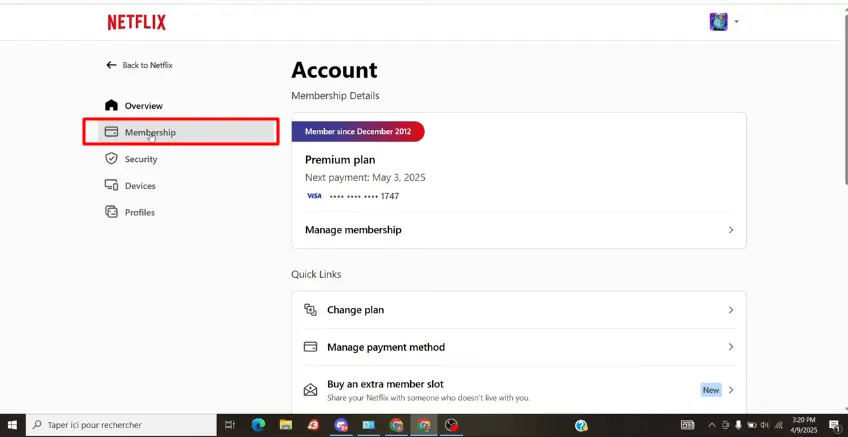Open the Windows Start menu

(12, 425)
